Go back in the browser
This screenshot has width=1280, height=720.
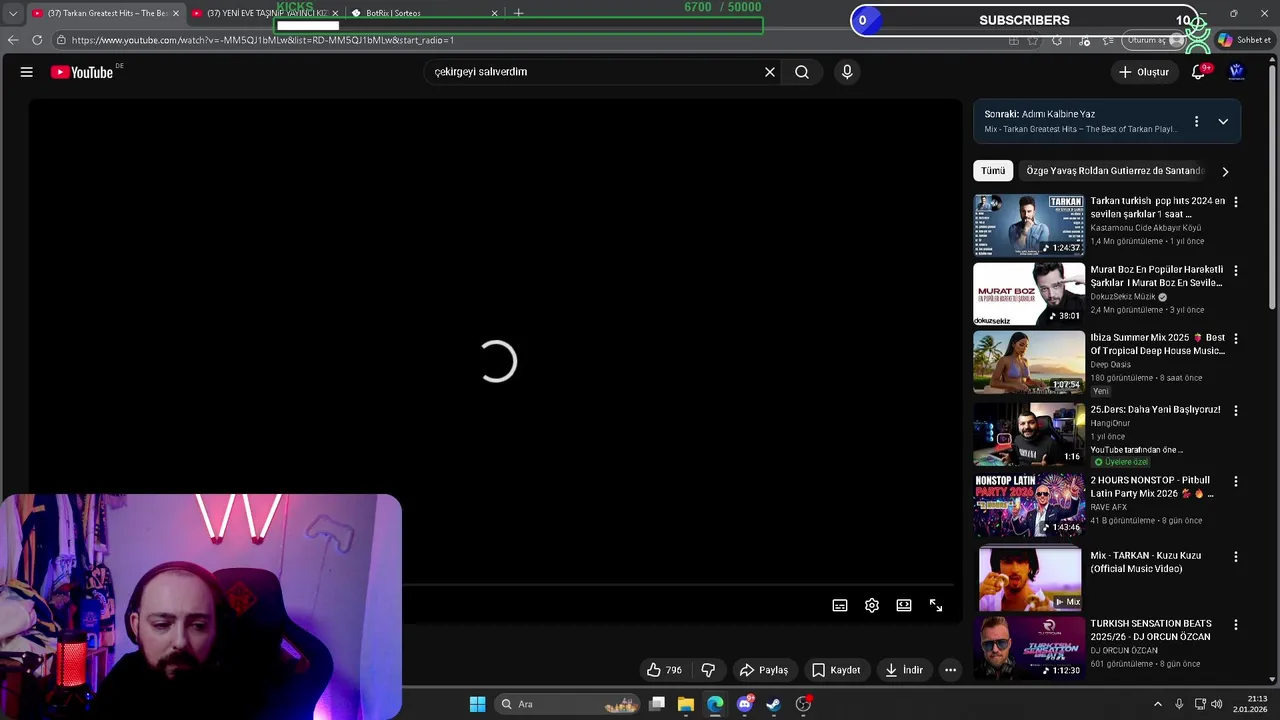pos(13,40)
